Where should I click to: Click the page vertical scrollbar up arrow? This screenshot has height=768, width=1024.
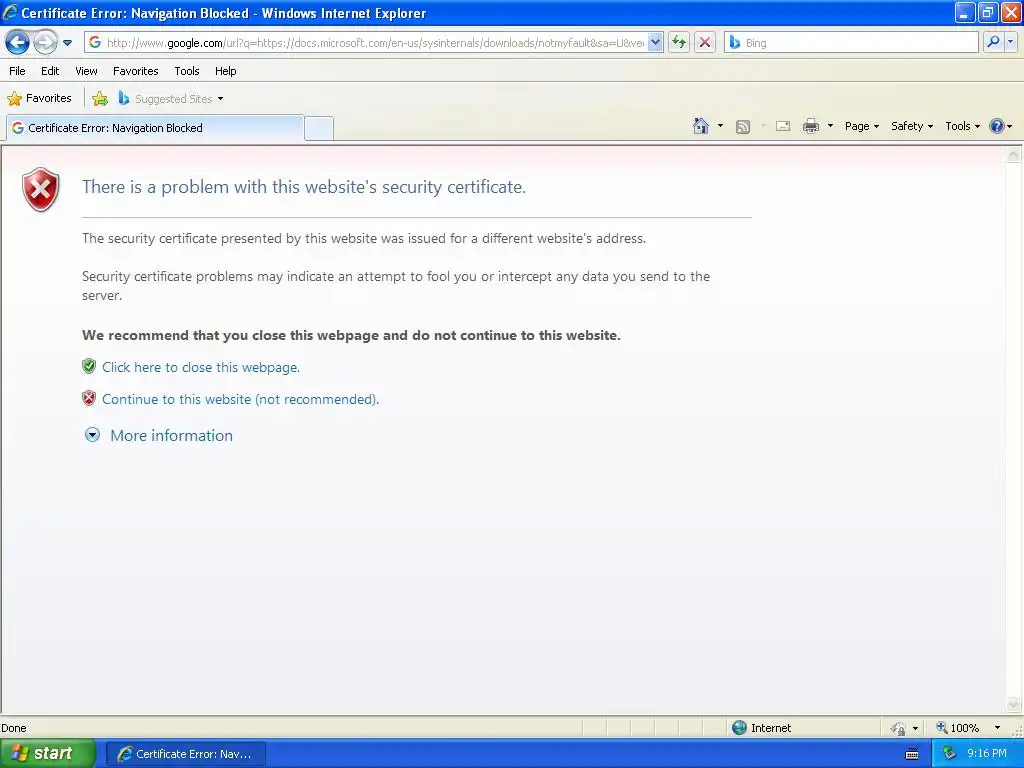click(x=1014, y=155)
